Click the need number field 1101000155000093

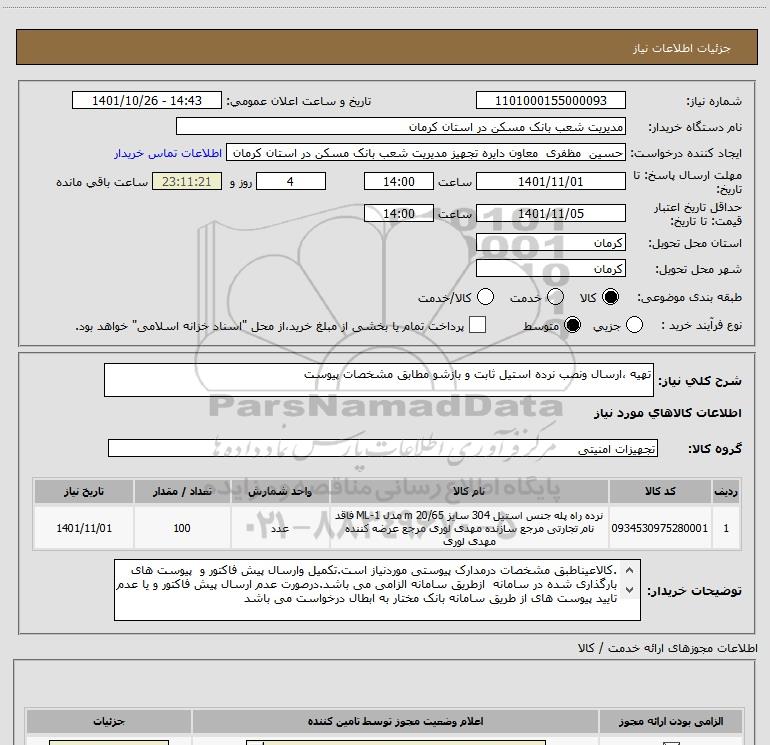(550, 100)
